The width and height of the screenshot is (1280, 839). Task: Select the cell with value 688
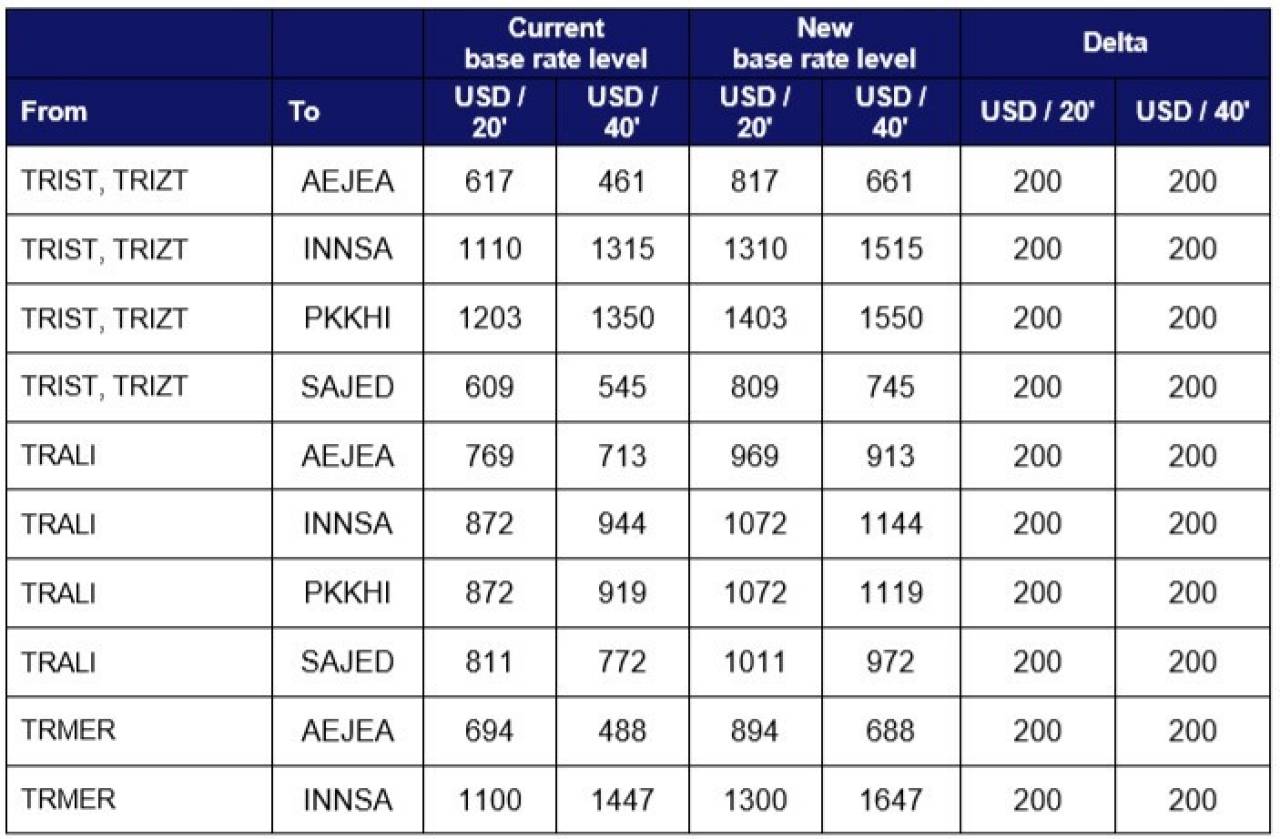click(890, 731)
